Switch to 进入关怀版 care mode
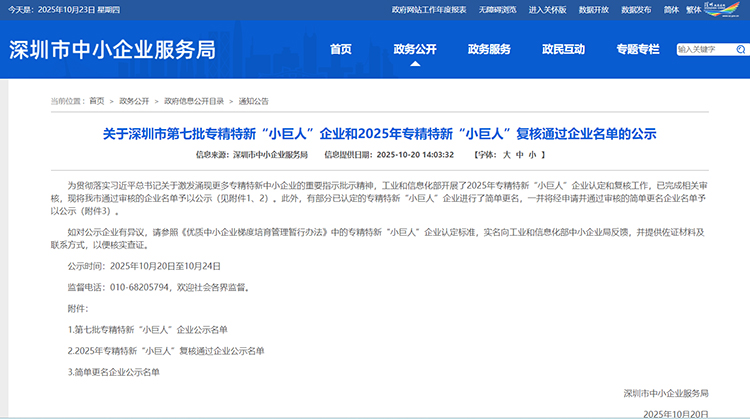Image resolution: width=750 pixels, height=419 pixels. coord(548,9)
